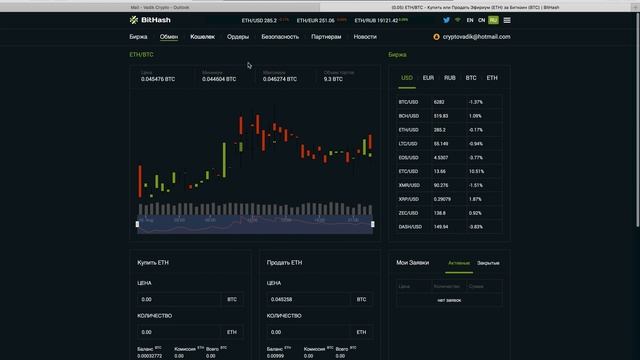This screenshot has width=640, height=360.
Task: Open the Новости page
Action: (x=365, y=37)
